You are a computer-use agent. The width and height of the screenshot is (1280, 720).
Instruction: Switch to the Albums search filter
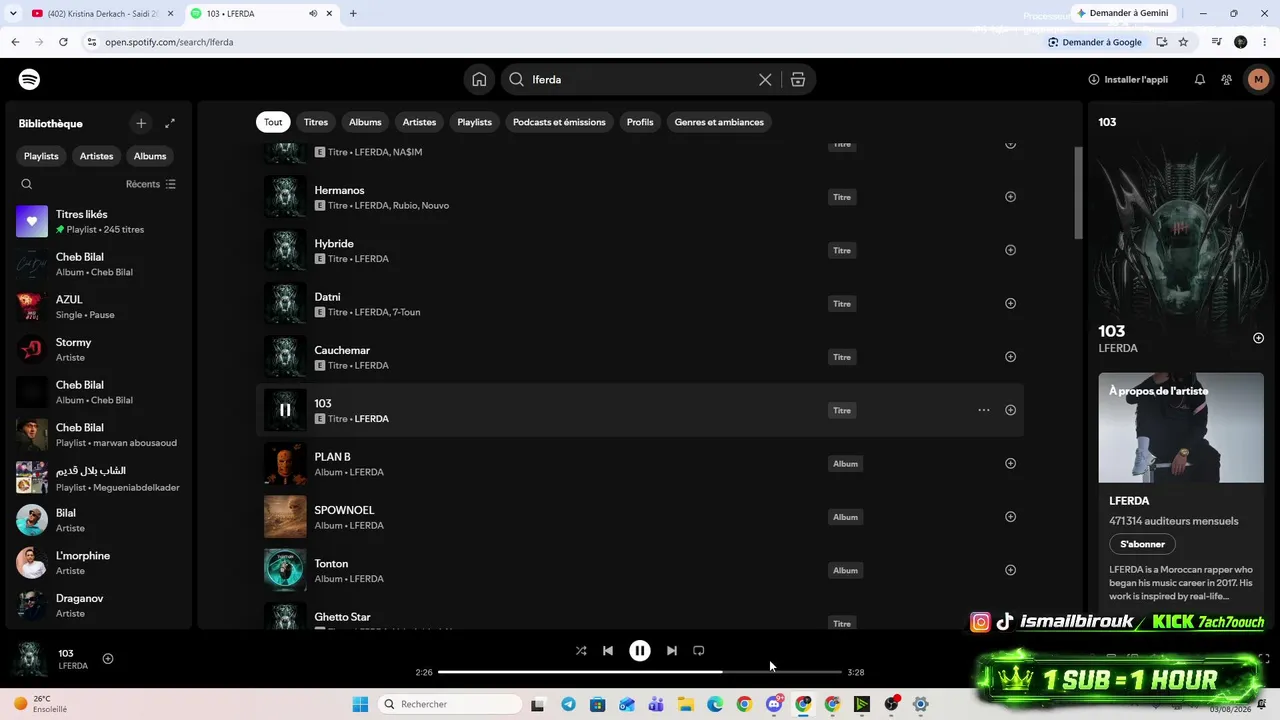(x=365, y=122)
